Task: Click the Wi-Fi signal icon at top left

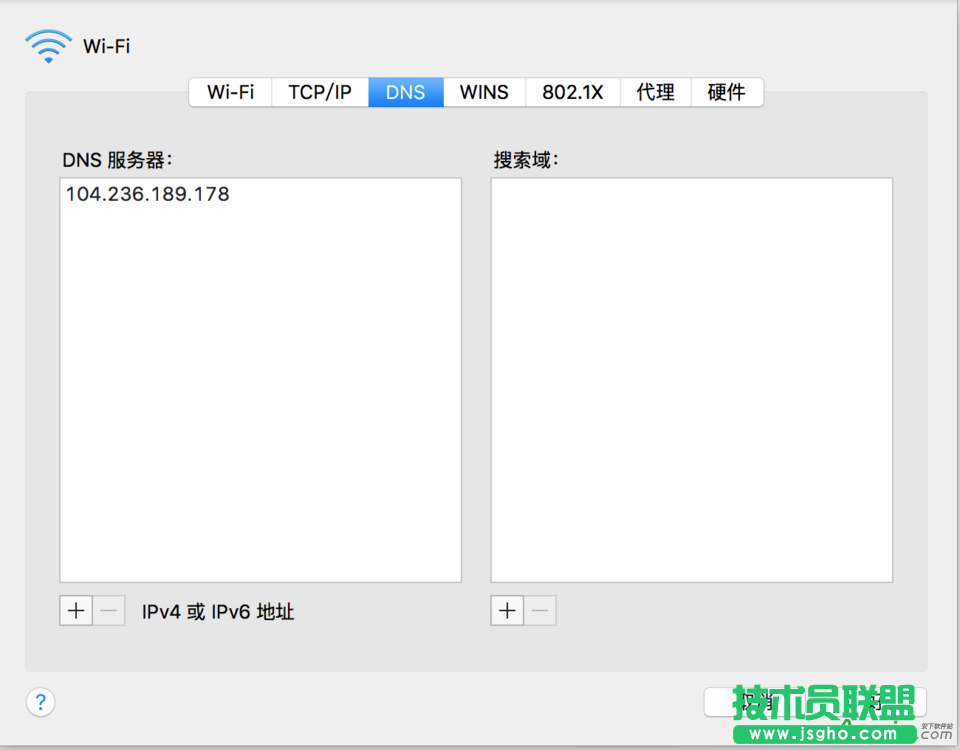Action: coord(47,44)
